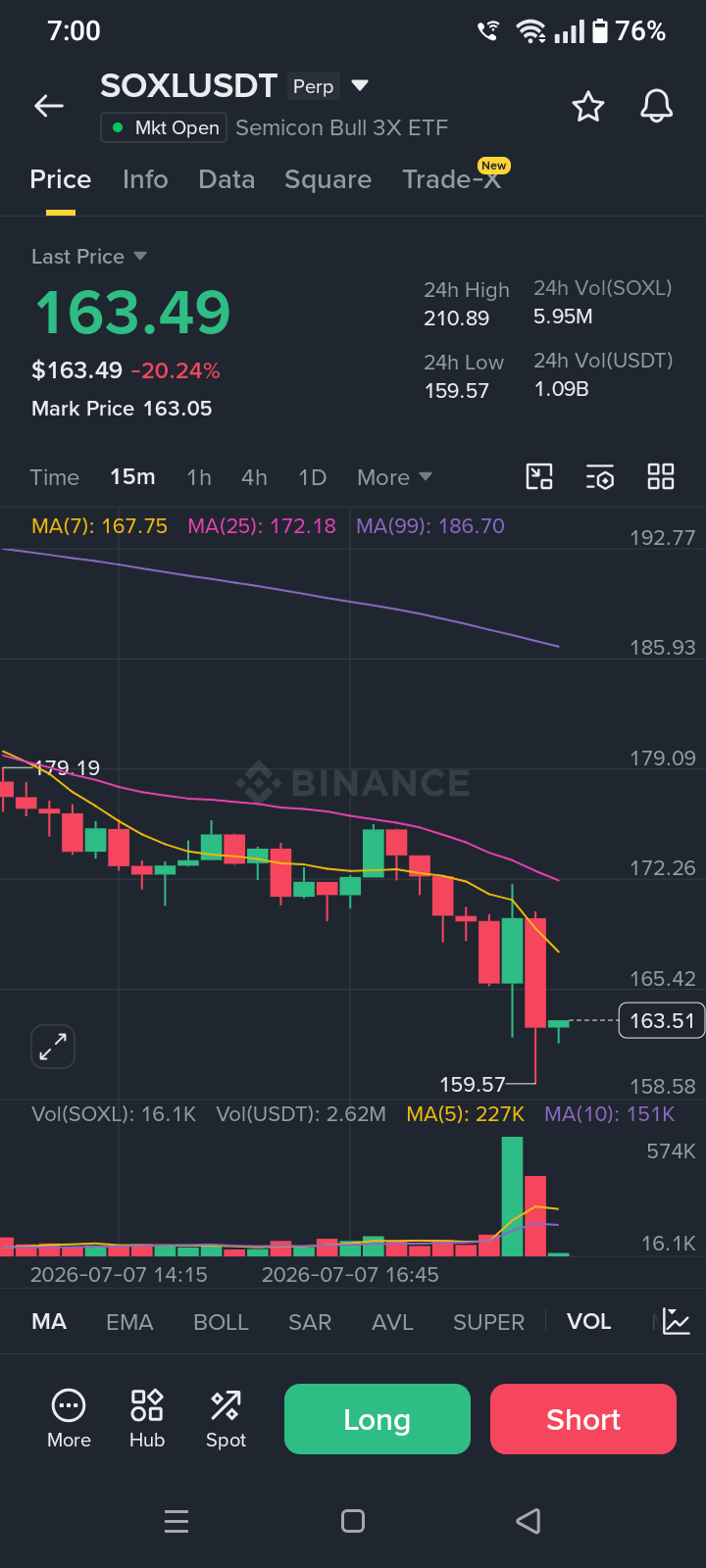Tap the Vol(USDT): 2.62M label
Screen dimensions: 706x1568
(301, 1114)
